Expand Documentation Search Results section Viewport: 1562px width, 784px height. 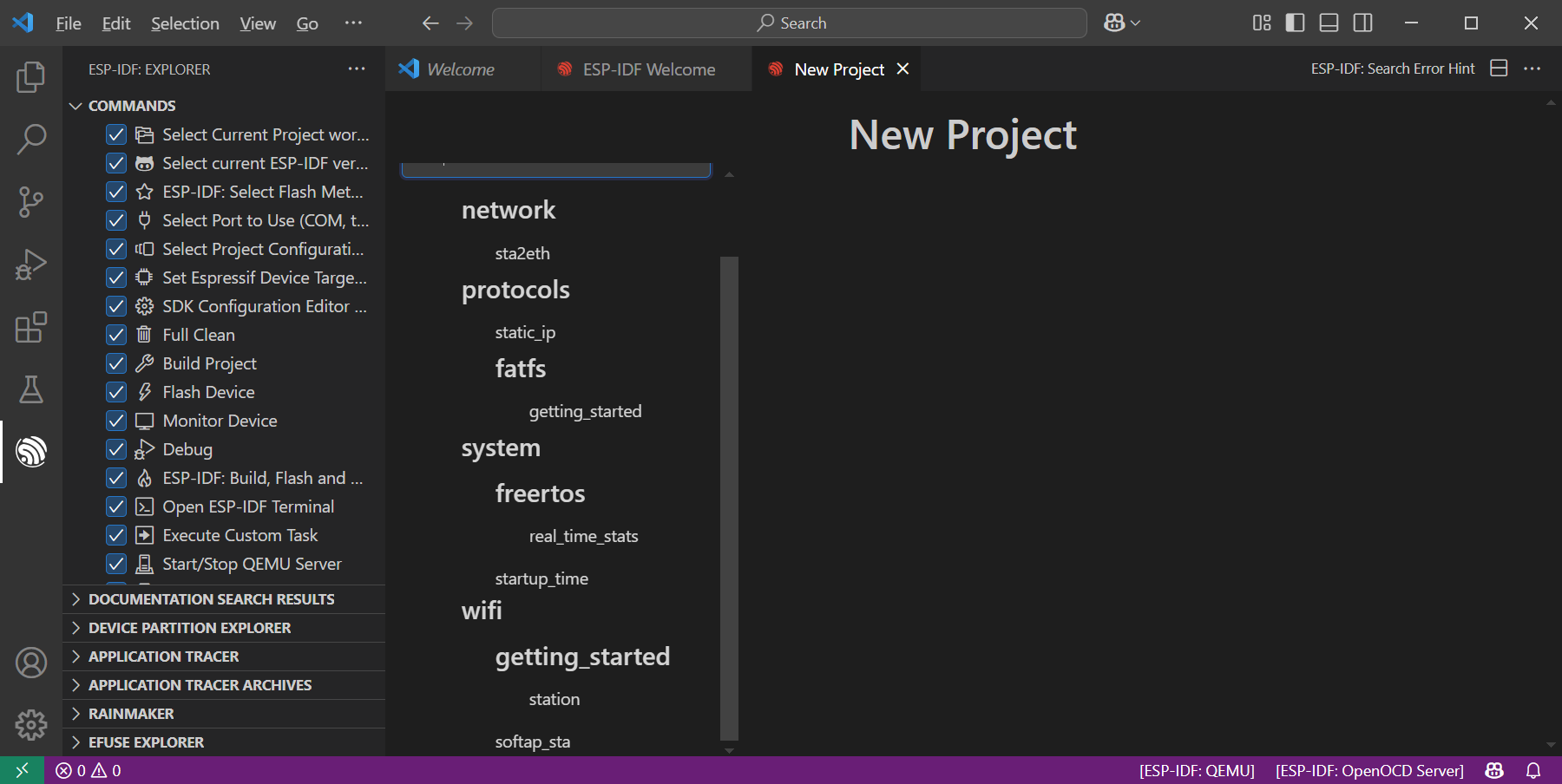point(224,599)
